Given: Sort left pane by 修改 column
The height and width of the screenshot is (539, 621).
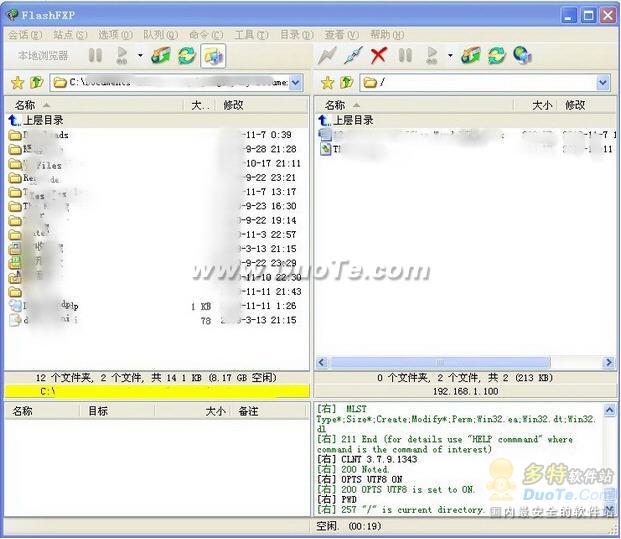Looking at the screenshot, I should [x=261, y=105].
